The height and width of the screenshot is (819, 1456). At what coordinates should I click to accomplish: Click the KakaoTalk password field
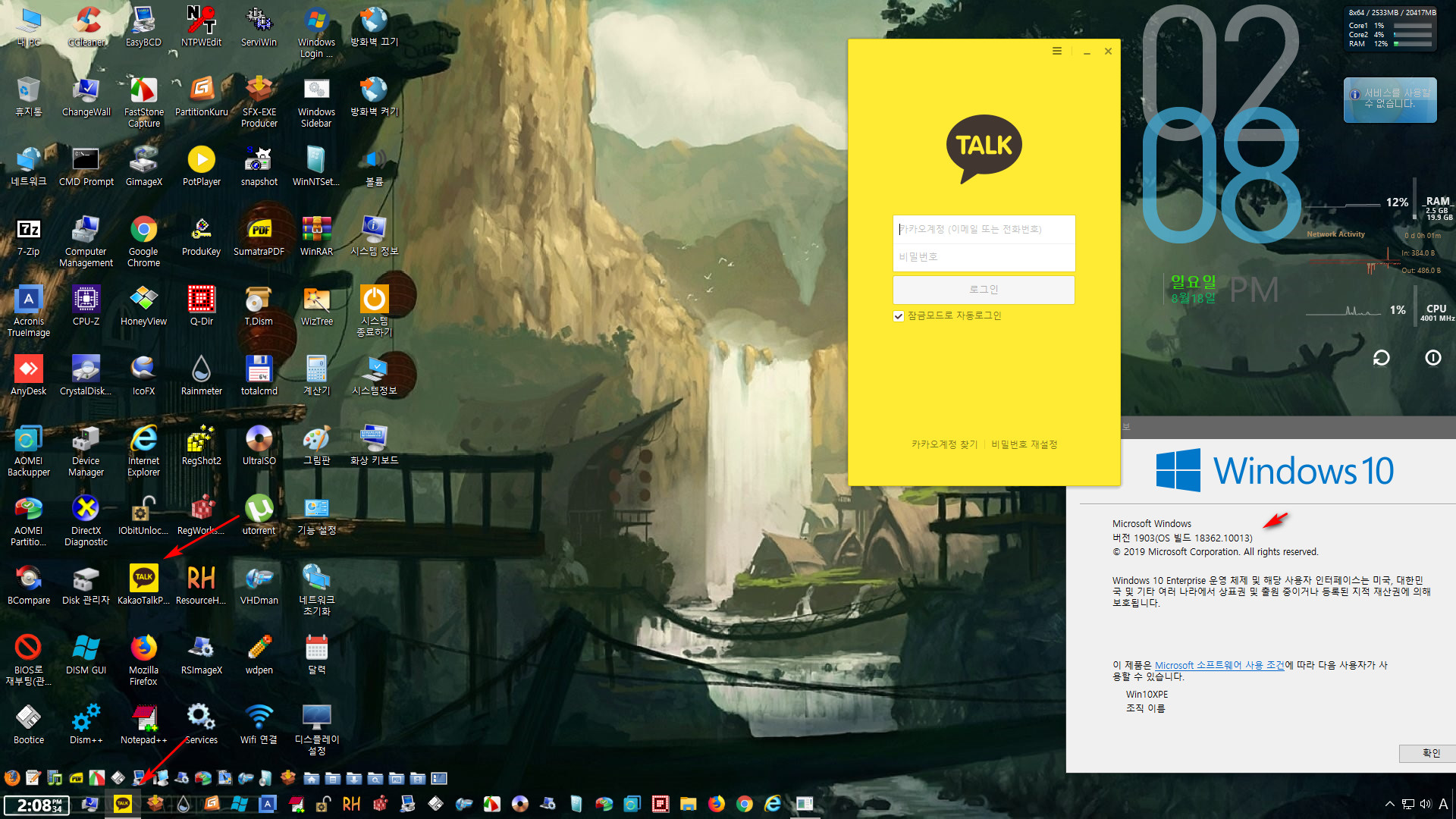click(x=984, y=257)
